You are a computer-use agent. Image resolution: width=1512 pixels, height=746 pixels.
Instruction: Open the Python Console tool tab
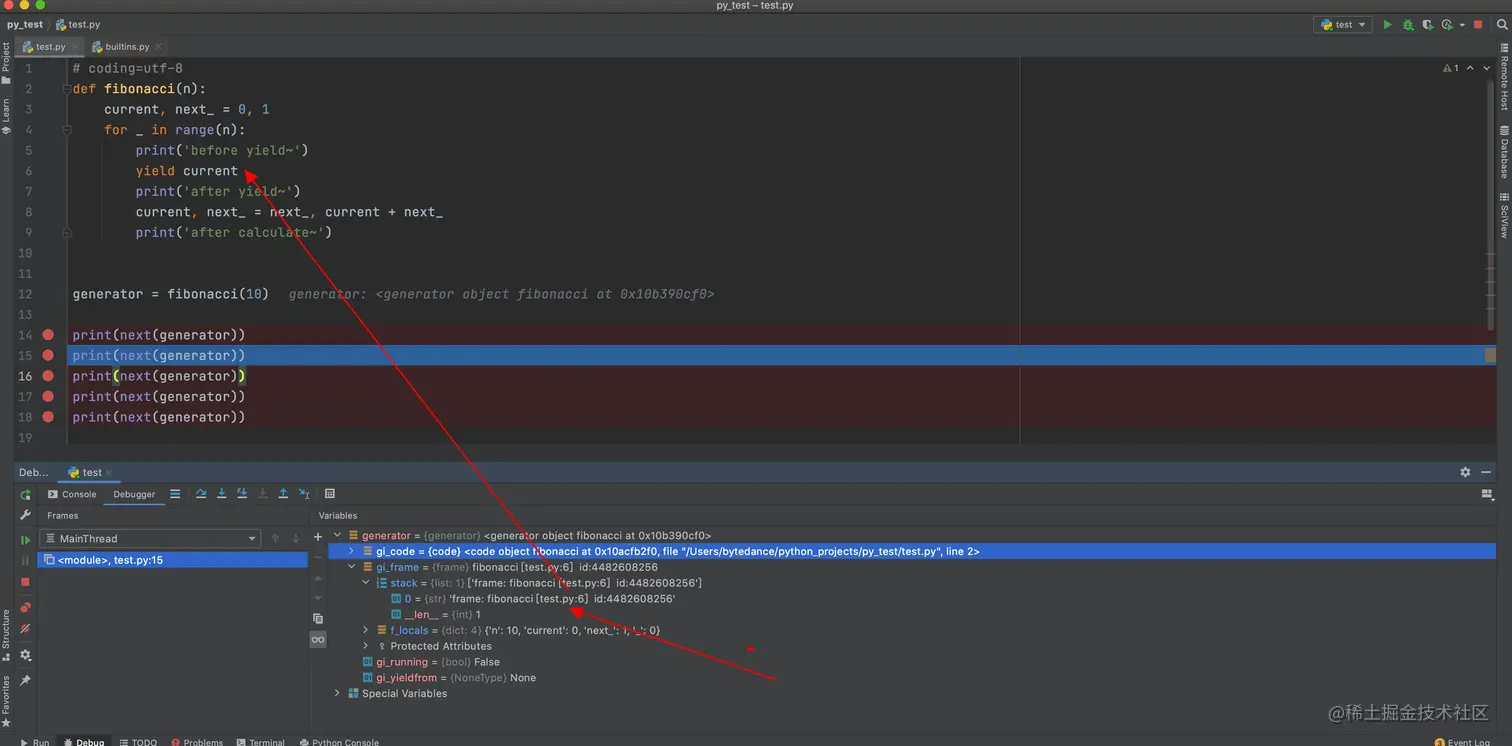click(x=338, y=742)
